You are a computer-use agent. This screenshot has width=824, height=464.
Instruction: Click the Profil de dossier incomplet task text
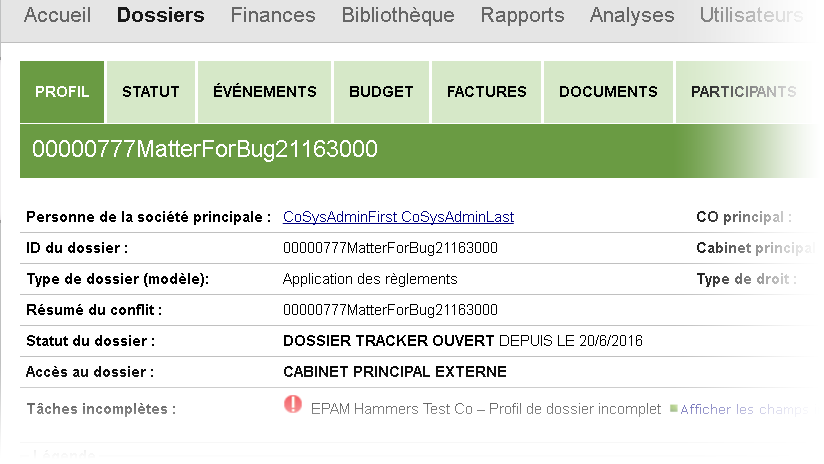click(486, 409)
